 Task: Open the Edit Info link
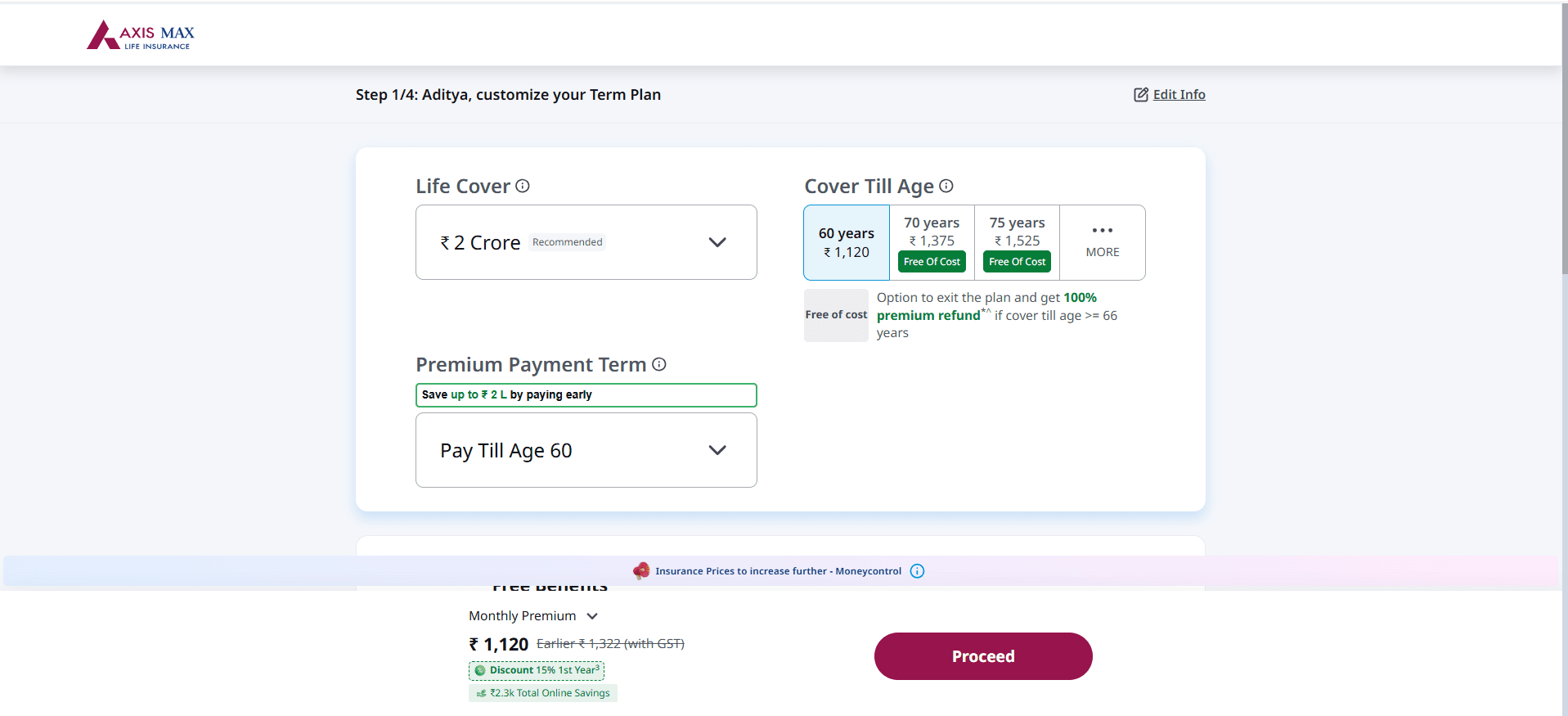pos(1179,95)
